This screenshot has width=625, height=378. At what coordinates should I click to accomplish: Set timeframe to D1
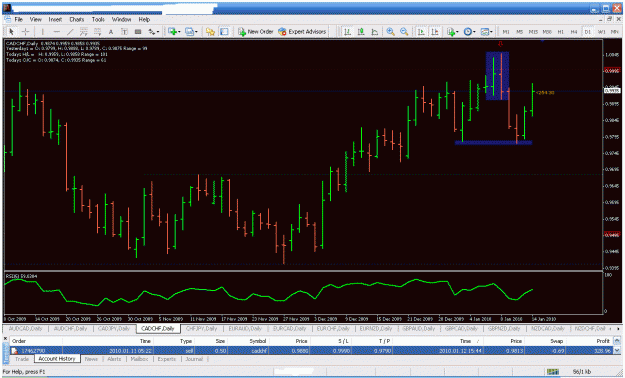click(x=588, y=32)
